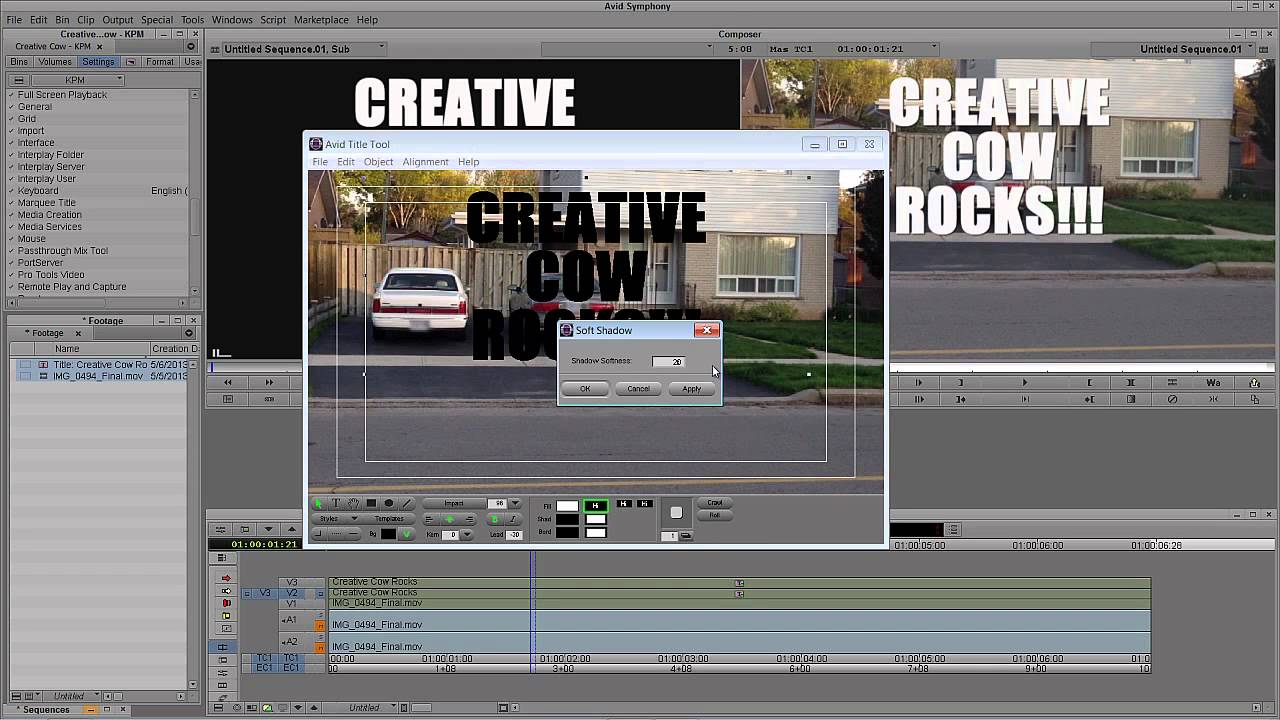
Task: Toggle the A1 track selector
Action: click(291, 620)
